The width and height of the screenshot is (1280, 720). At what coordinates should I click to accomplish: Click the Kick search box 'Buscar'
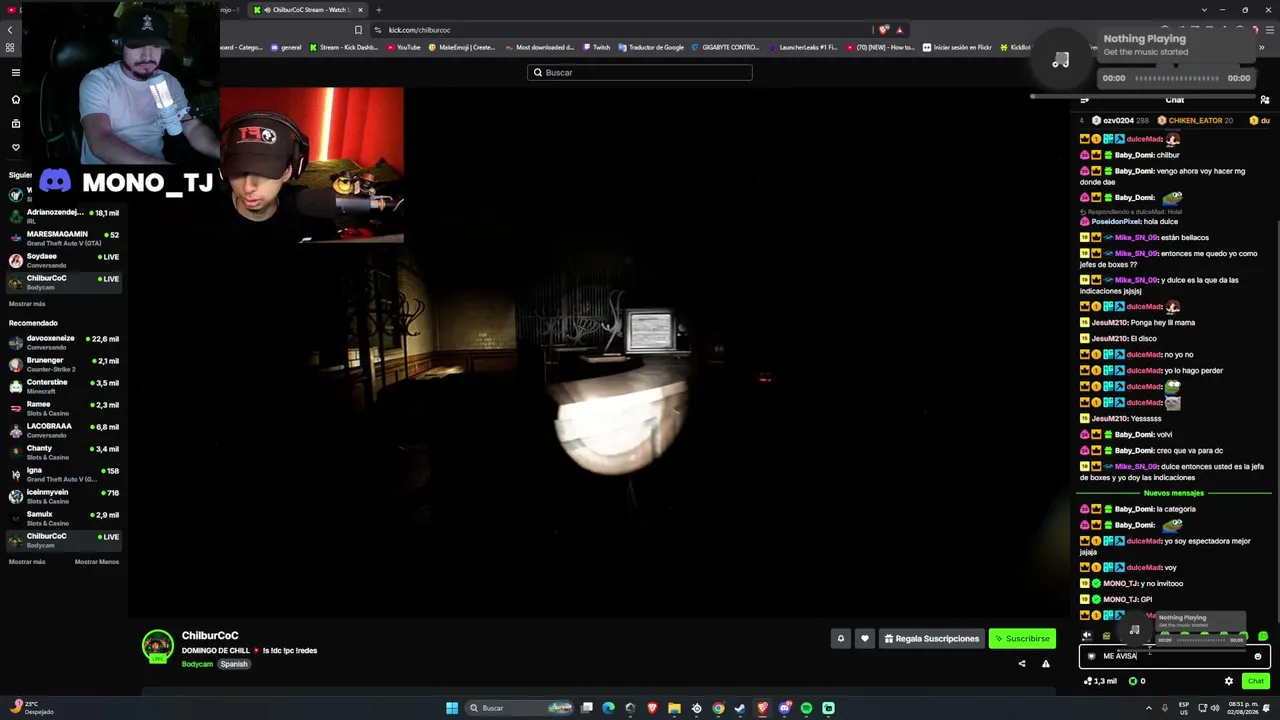(640, 72)
